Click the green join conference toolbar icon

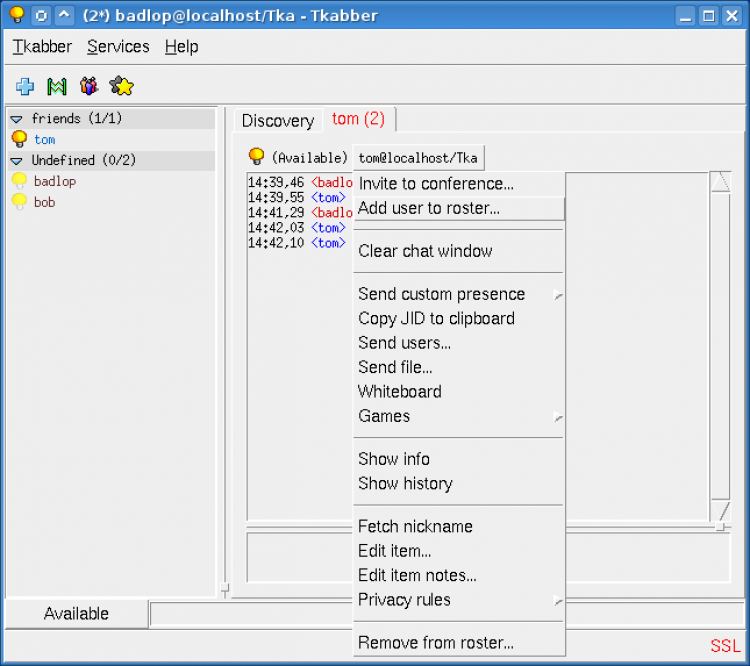pyautogui.click(x=56, y=87)
